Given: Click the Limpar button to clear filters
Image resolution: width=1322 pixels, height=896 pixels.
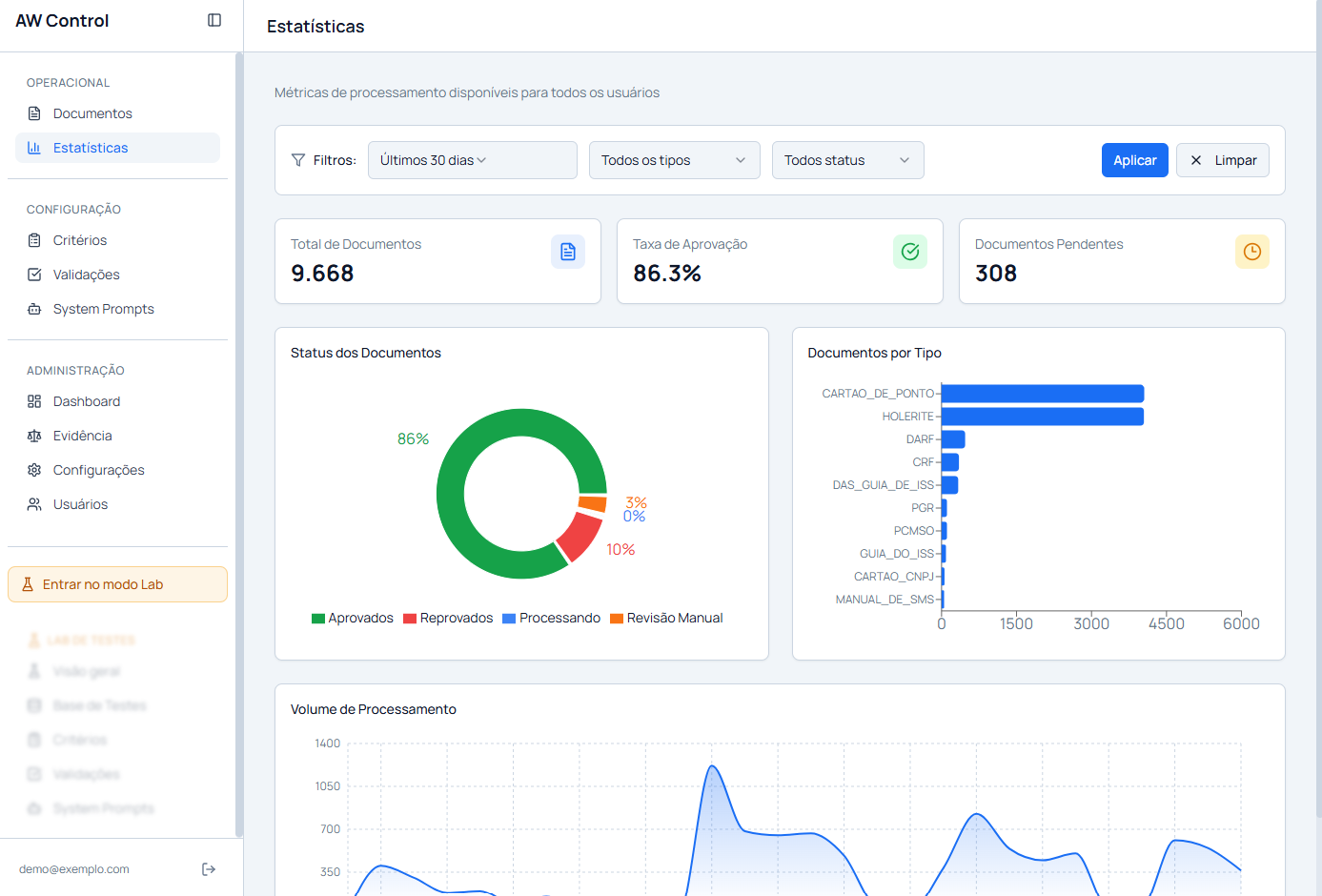Looking at the screenshot, I should pos(1223,160).
